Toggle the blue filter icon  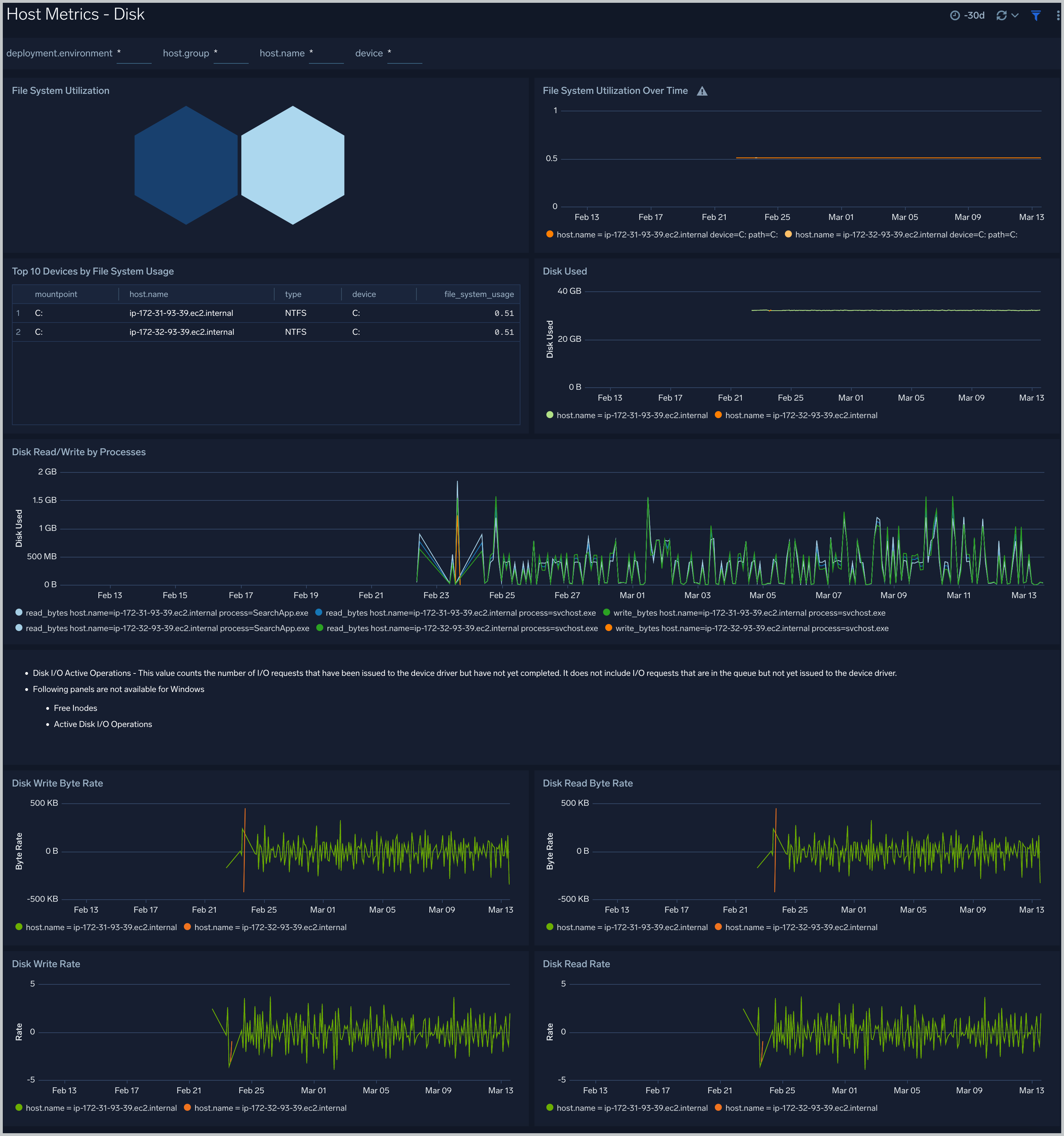1035,15
